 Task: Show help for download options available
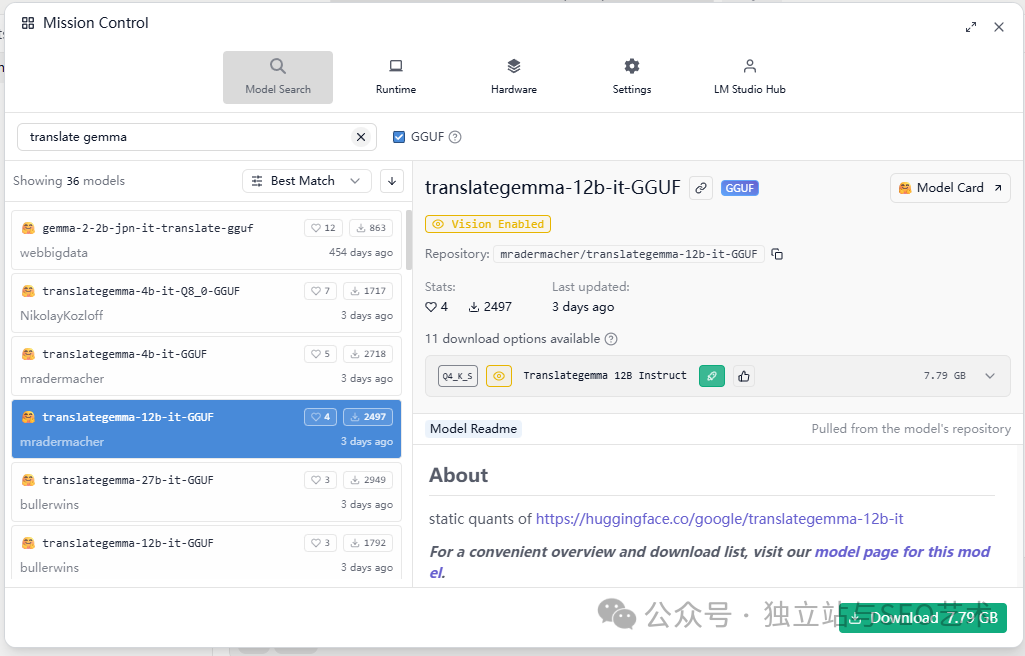(611, 339)
